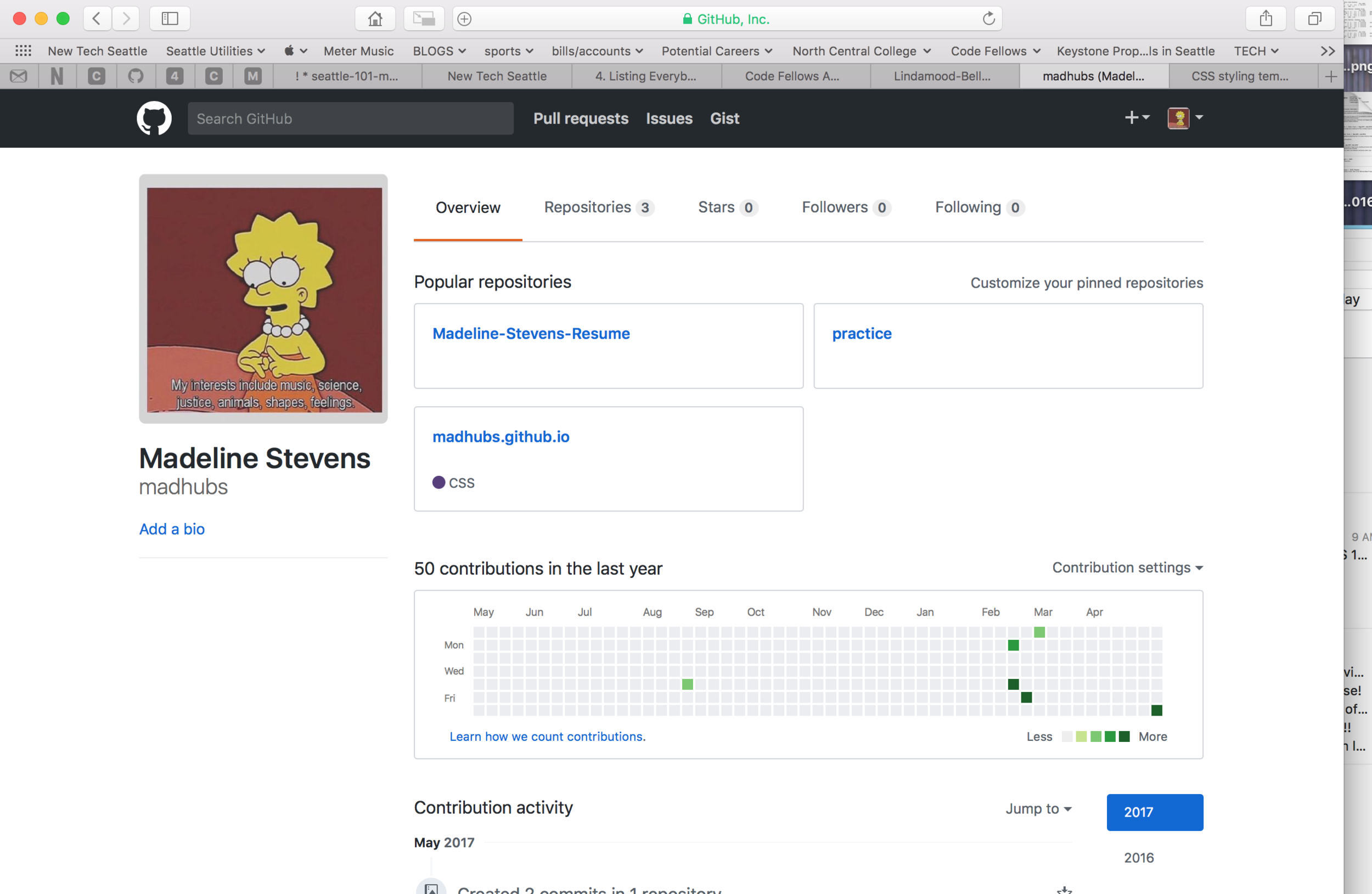Switch to the 4. Listing Everyb... tab
The width and height of the screenshot is (1372, 894).
pos(646,76)
